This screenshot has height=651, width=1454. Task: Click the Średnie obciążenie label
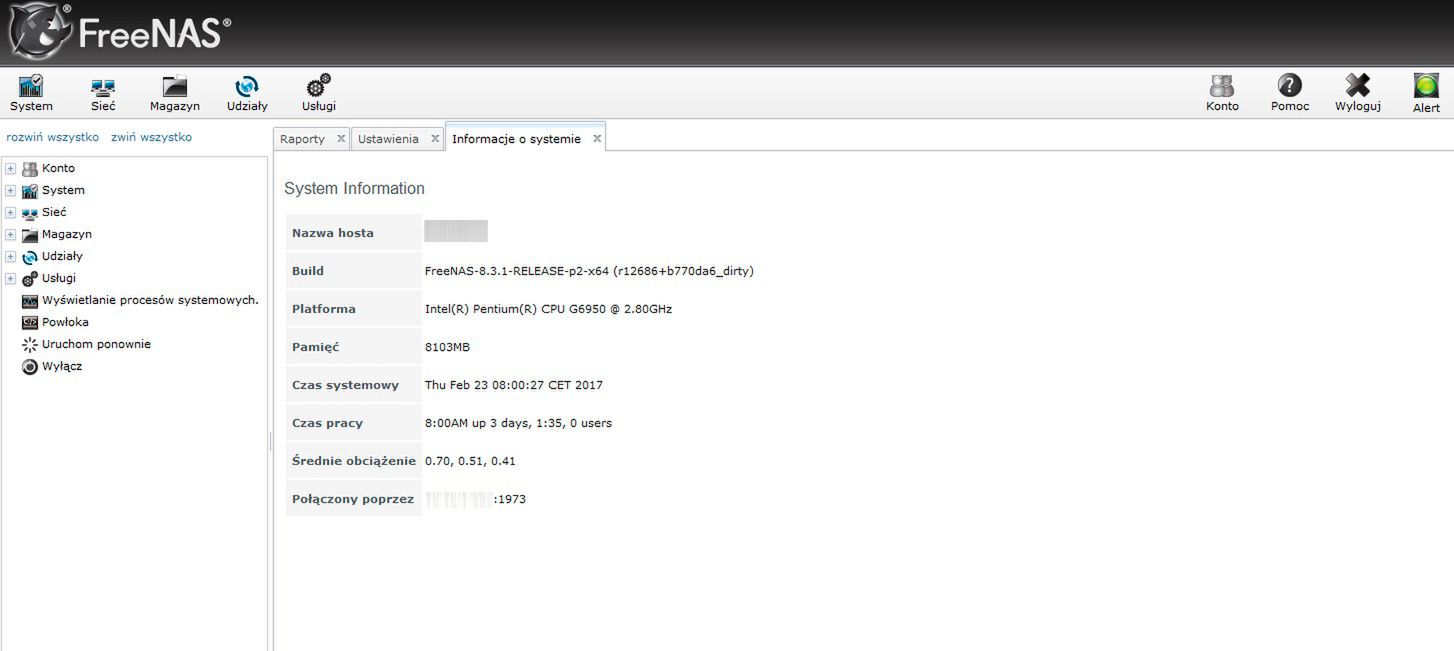coord(354,461)
